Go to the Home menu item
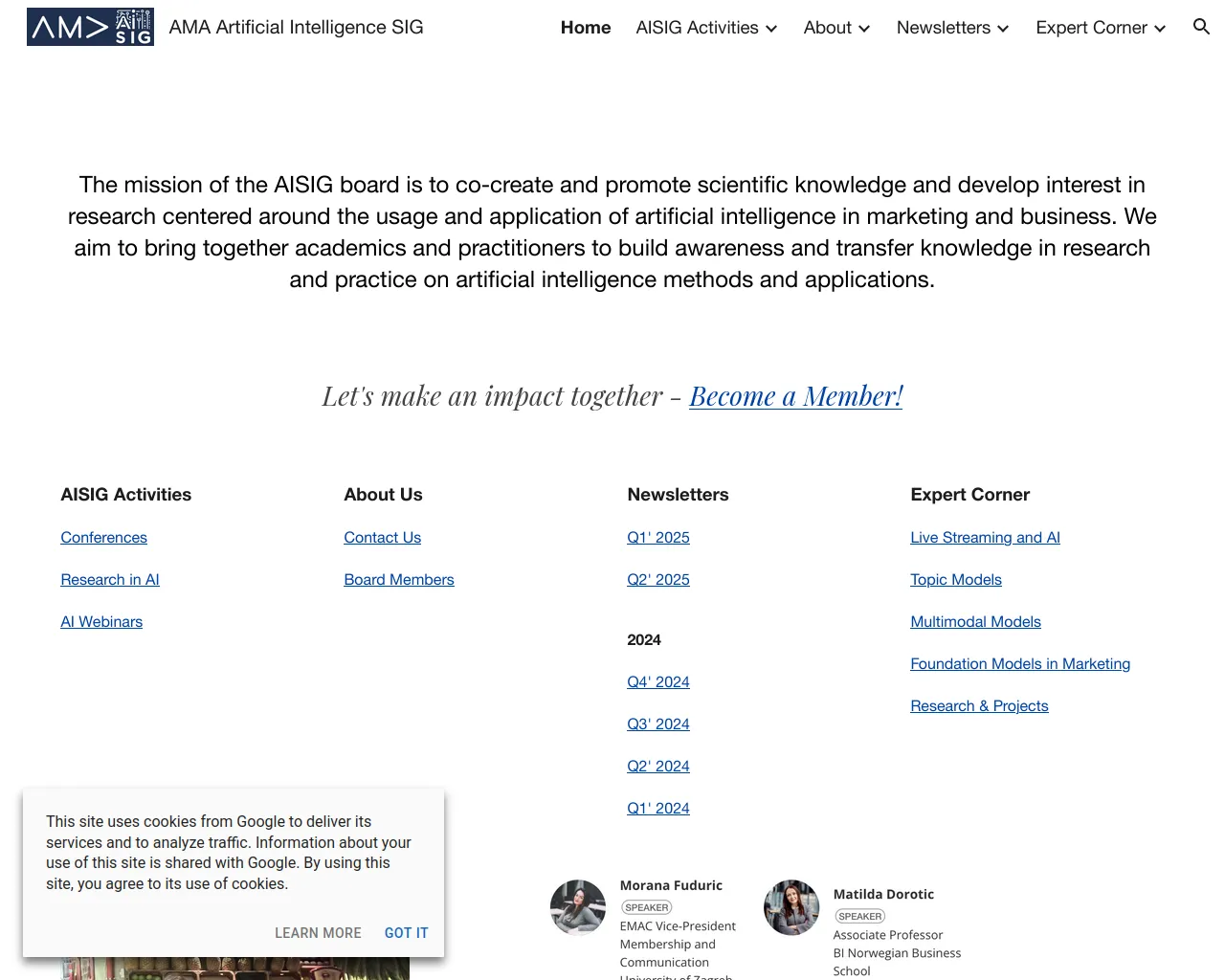 [586, 28]
